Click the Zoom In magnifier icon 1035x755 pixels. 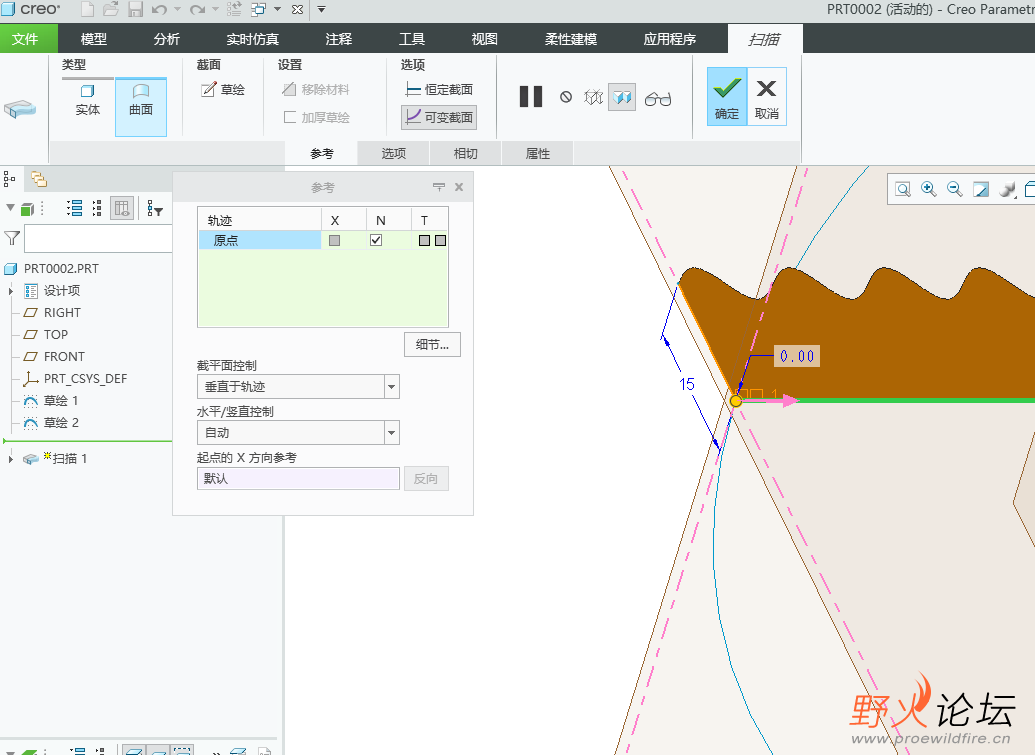tap(929, 189)
